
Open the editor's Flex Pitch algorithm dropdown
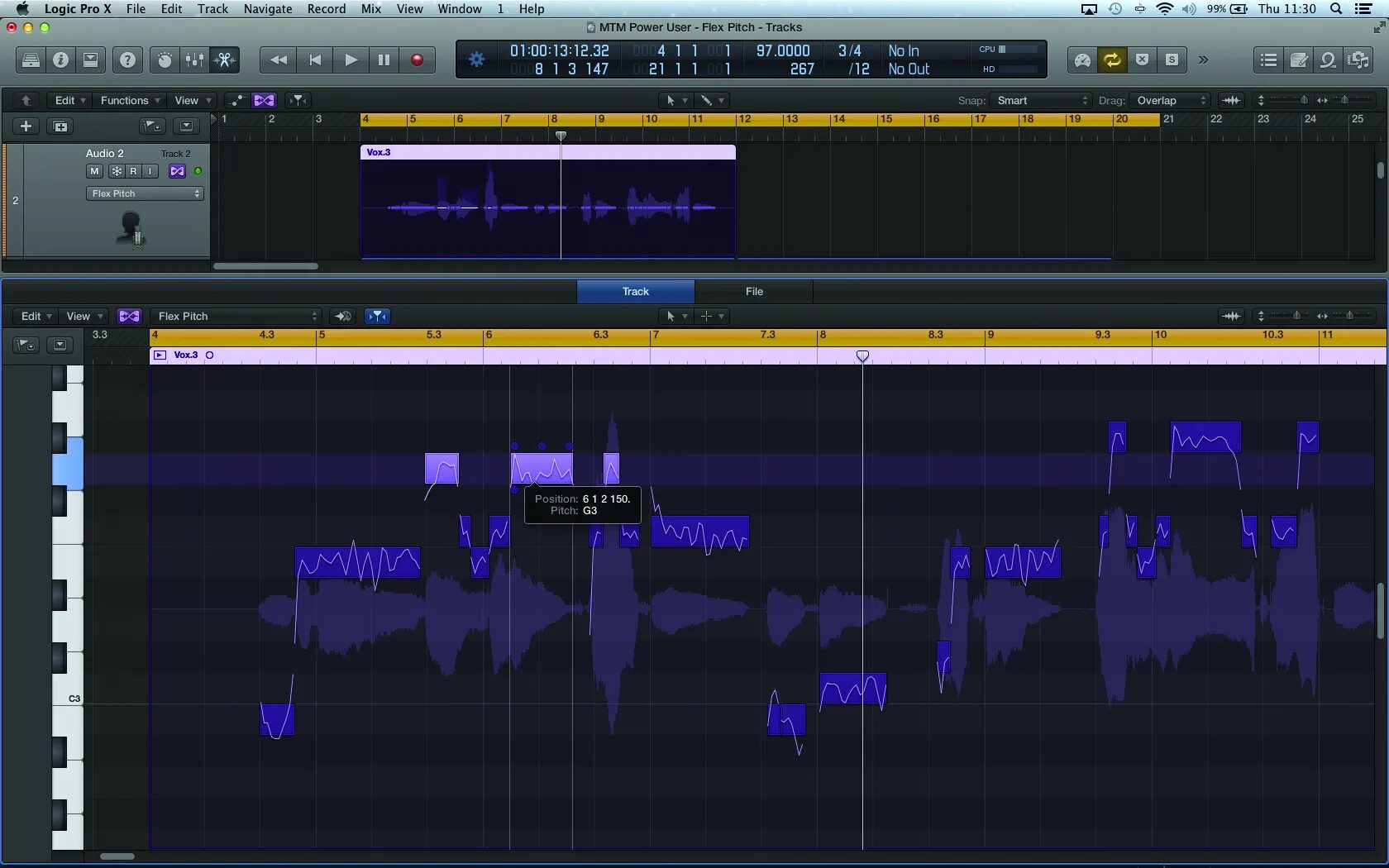[235, 317]
